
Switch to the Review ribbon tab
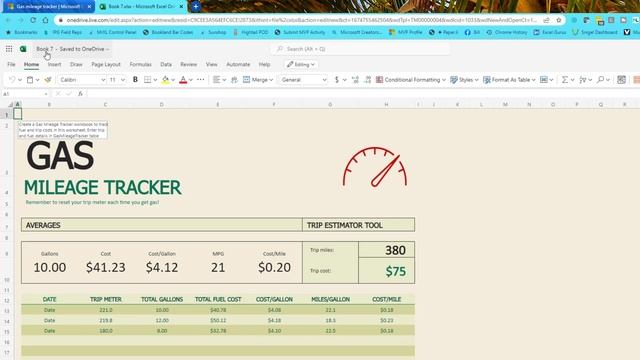(x=188, y=64)
